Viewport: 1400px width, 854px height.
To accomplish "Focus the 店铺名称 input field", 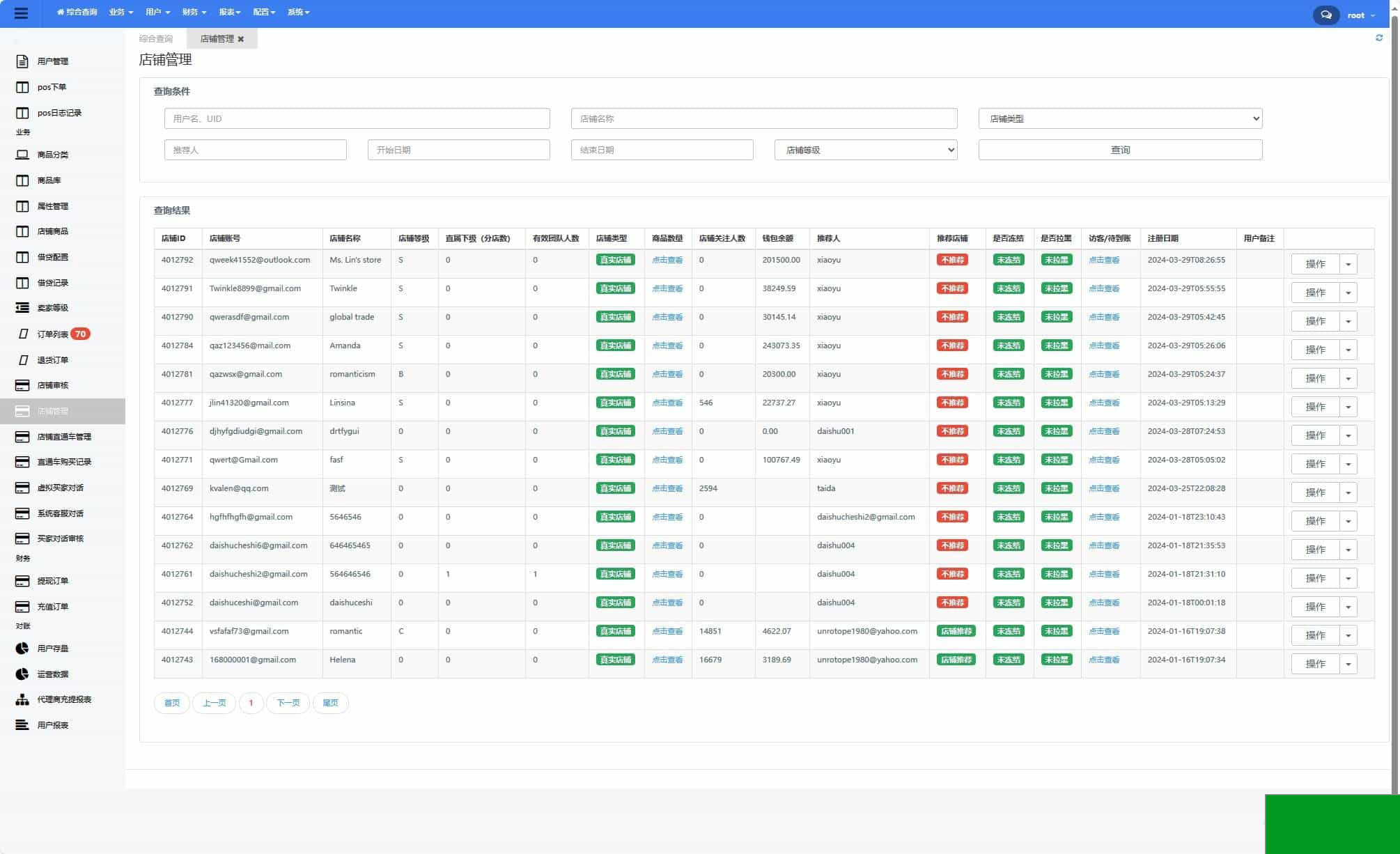I will (764, 118).
